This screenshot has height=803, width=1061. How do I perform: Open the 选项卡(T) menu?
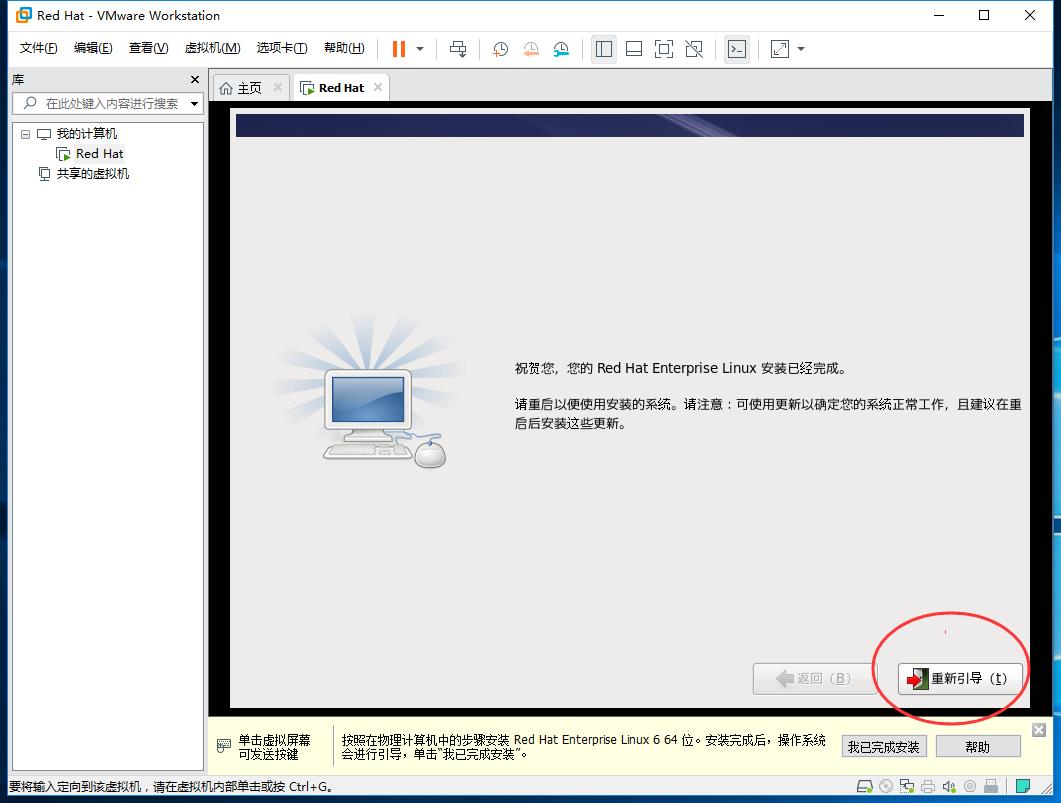[281, 48]
